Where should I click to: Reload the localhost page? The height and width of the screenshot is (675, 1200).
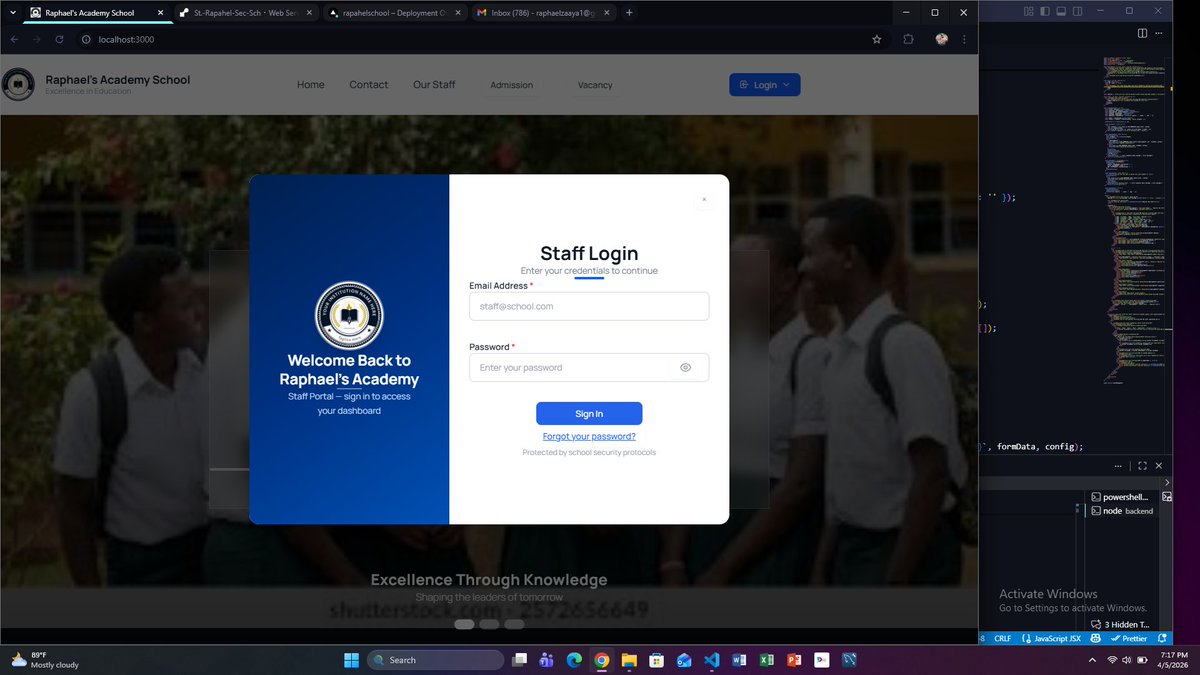60,39
